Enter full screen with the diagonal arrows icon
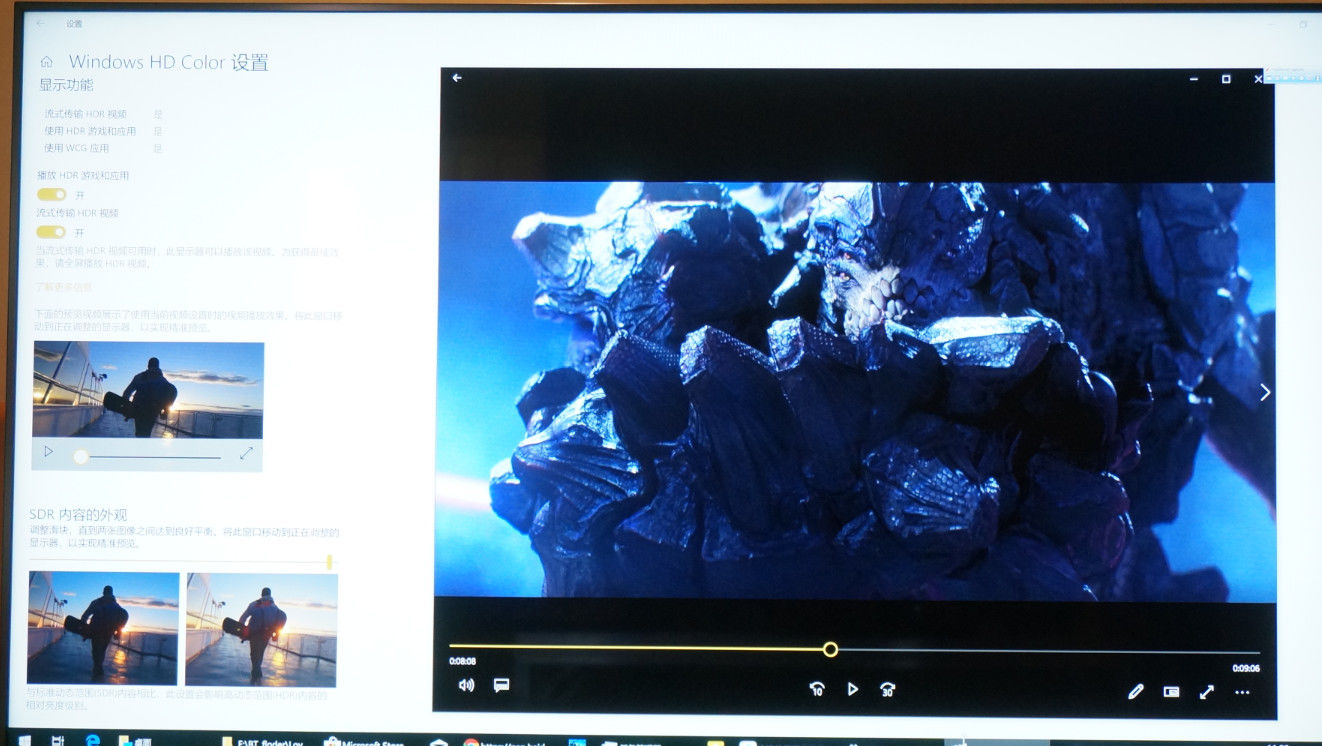The height and width of the screenshot is (746, 1322). [x=1207, y=691]
